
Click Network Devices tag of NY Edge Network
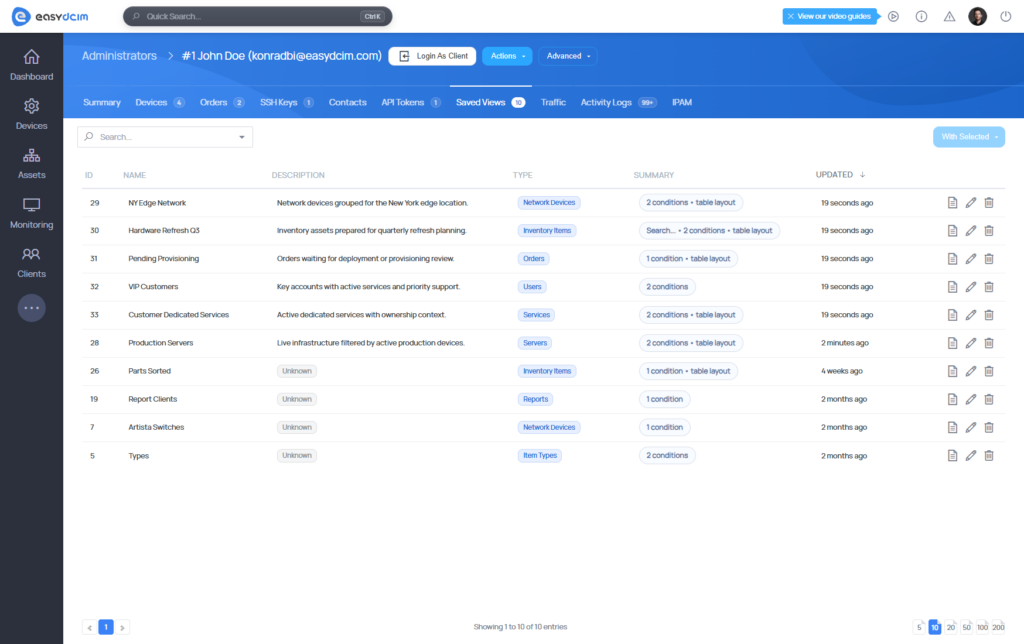point(549,202)
